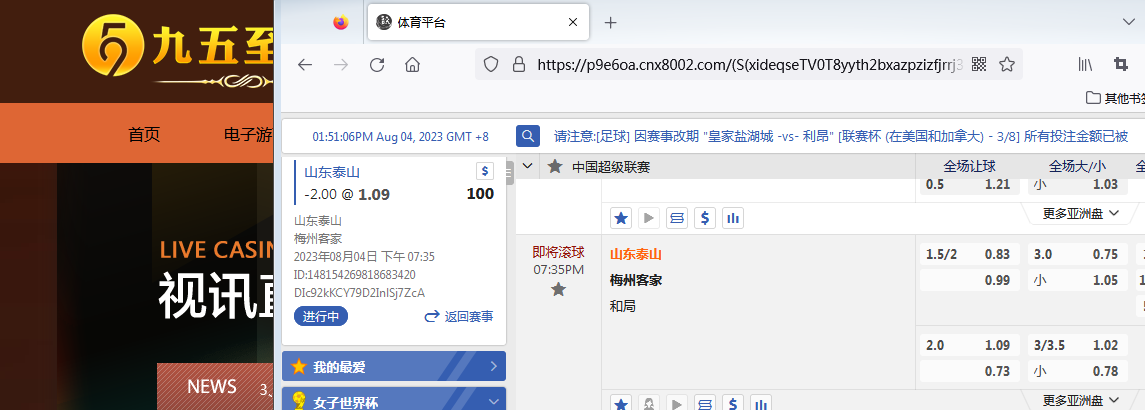Image resolution: width=1145 pixels, height=410 pixels.
Task: Click the 返回赛事 link
Action: tap(460, 316)
